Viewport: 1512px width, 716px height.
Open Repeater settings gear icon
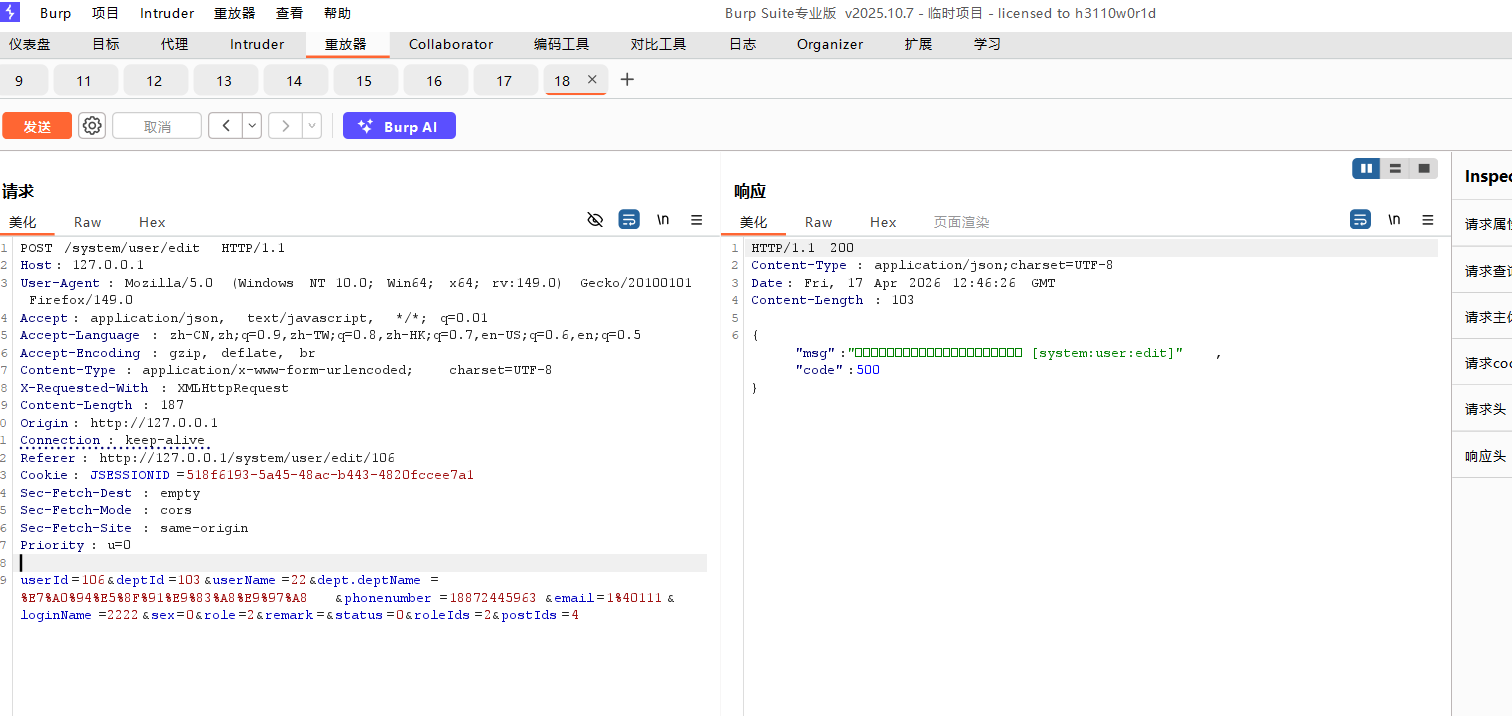click(x=92, y=126)
